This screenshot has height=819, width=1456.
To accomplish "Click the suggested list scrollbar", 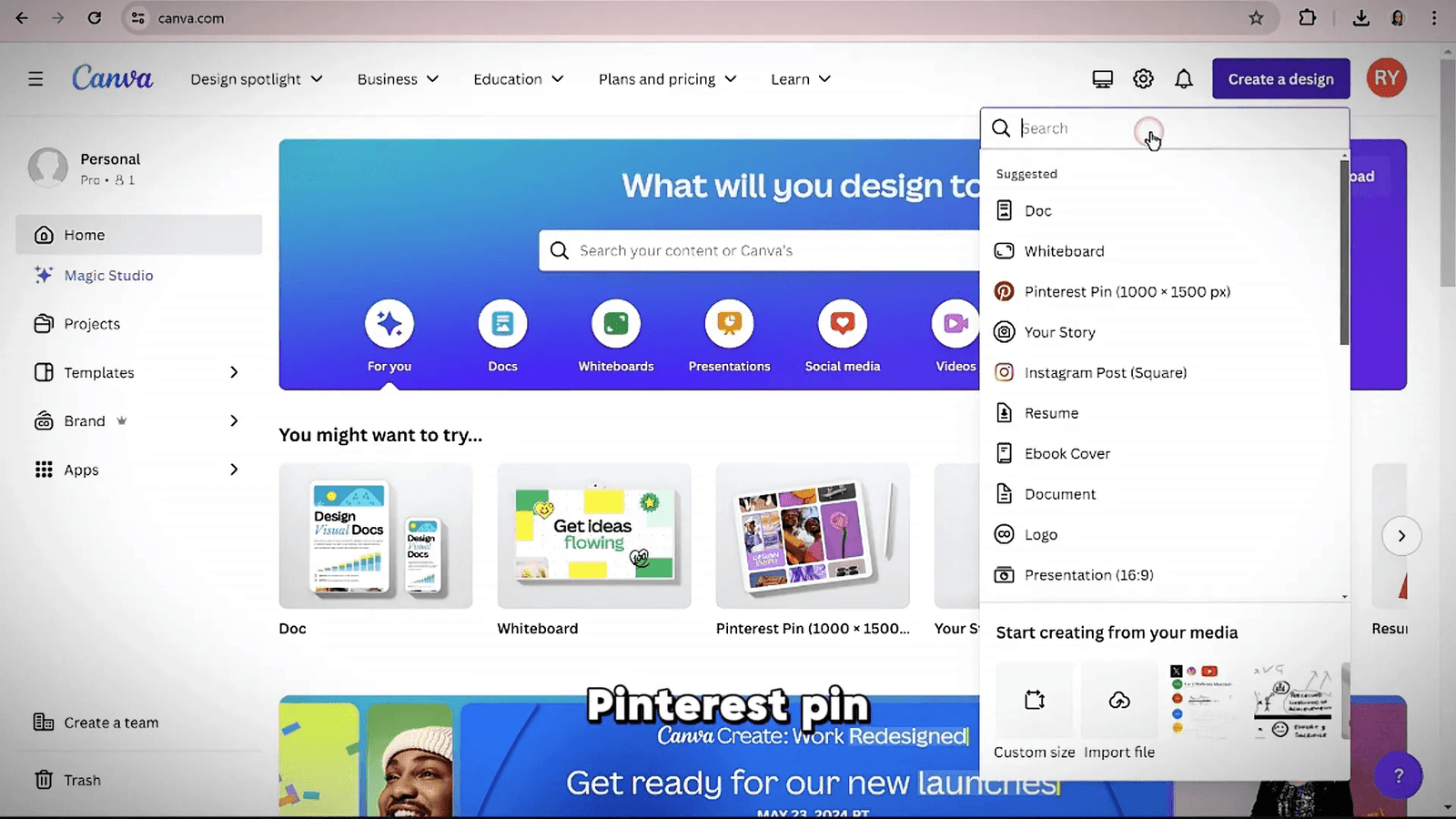I will pos(1344,253).
